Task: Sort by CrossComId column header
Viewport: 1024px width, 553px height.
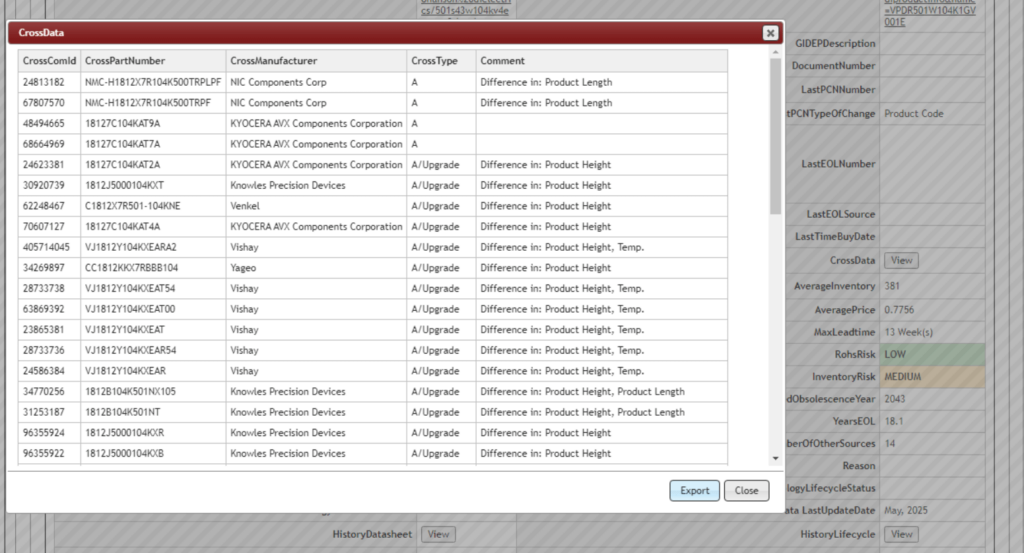Action: tap(49, 61)
